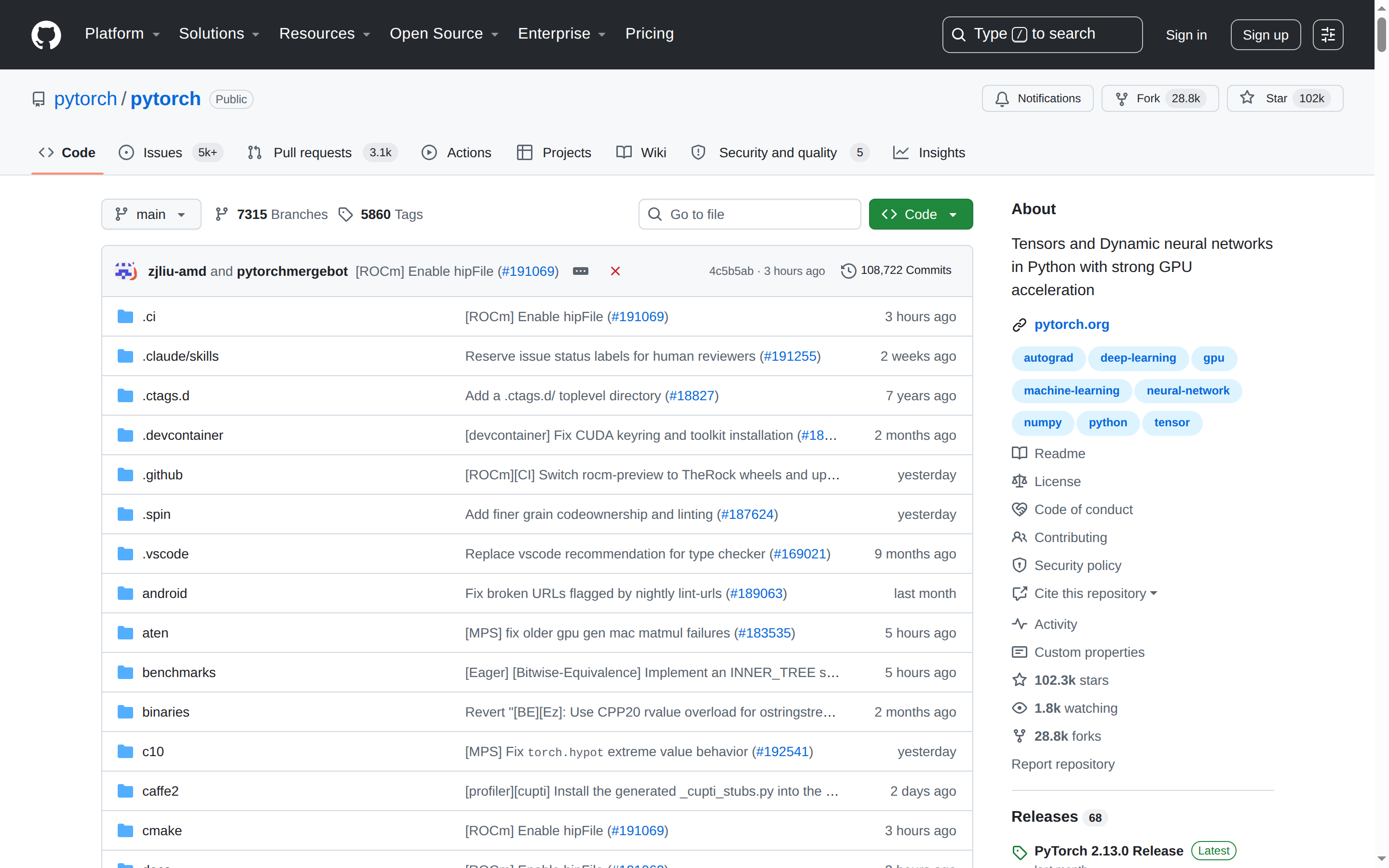Click the fork icon in Fork button

(x=1121, y=99)
